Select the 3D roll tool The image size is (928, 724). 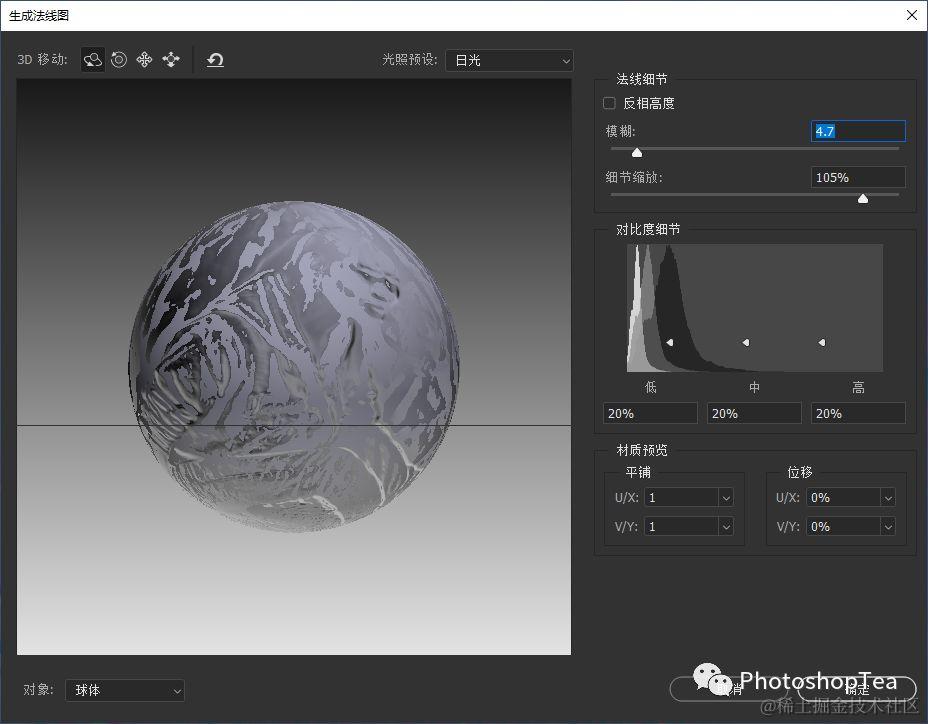[x=119, y=60]
